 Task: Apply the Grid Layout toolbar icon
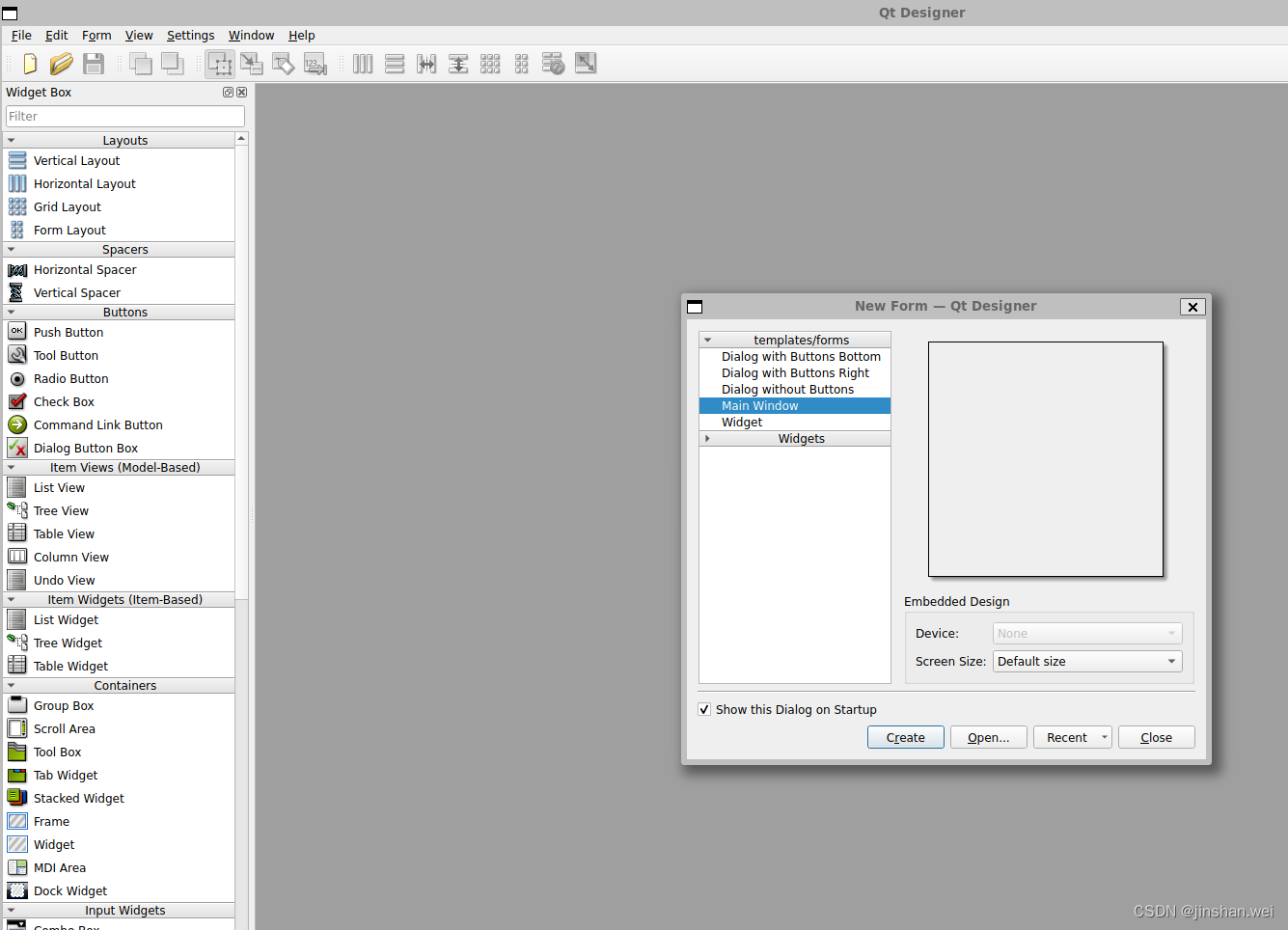tap(490, 64)
